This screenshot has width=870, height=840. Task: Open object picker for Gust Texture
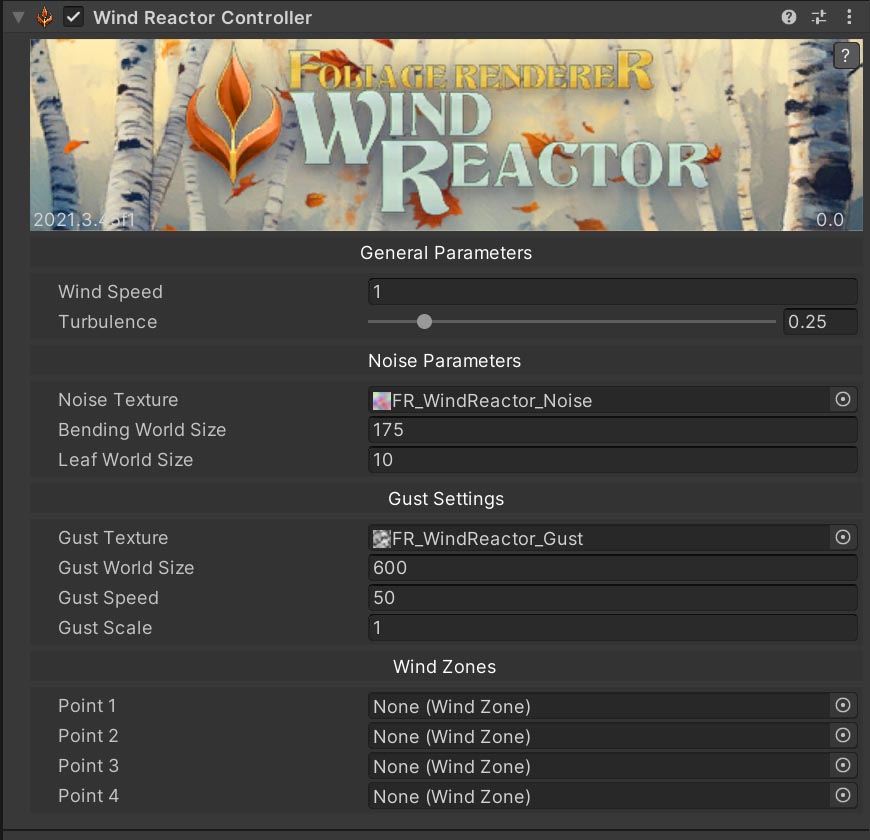[x=843, y=538]
